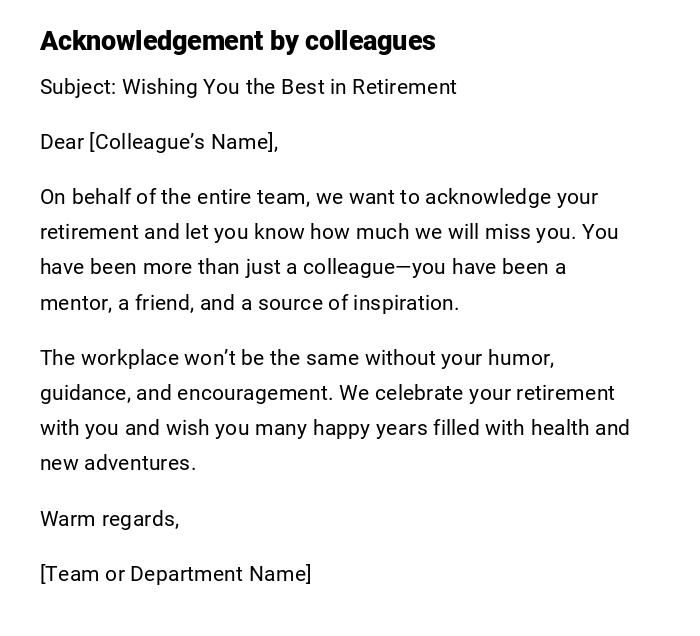Image resolution: width=700 pixels, height=636 pixels.
Task: Click the "Acknowledgement by colleagues" heading
Action: (x=237, y=41)
